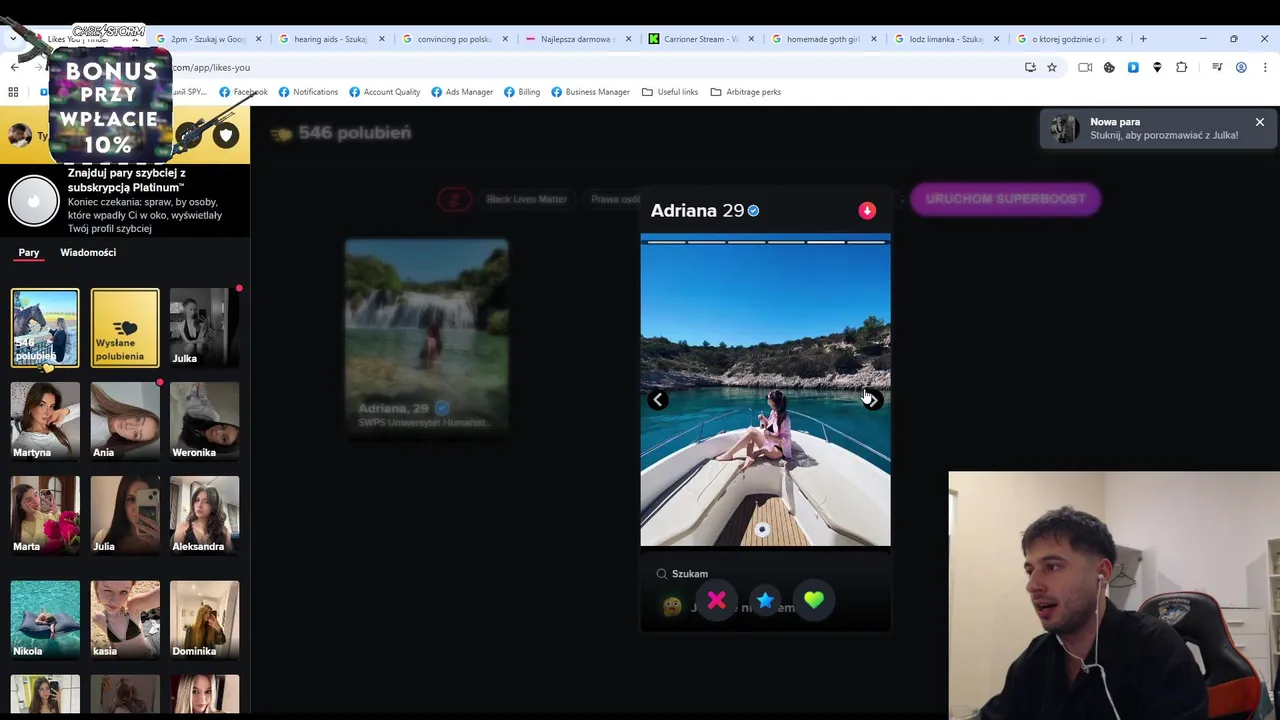Open the 'hearing aids - Szukaj' tab
The image size is (1280, 720).
pyautogui.click(x=330, y=39)
